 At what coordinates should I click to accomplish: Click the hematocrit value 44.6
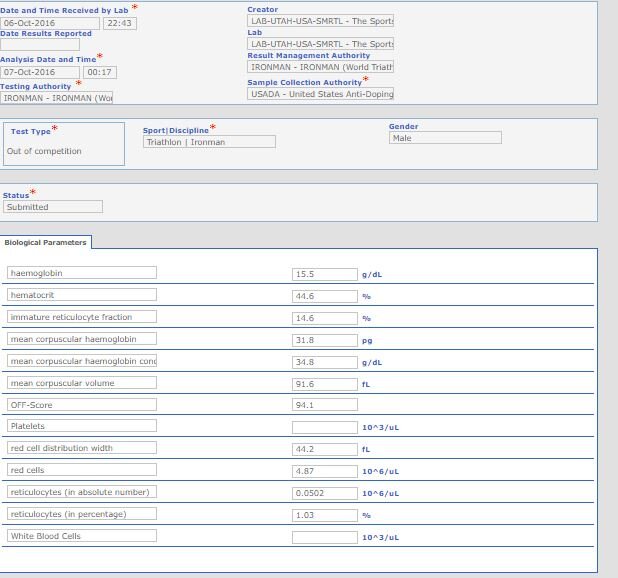tap(325, 296)
